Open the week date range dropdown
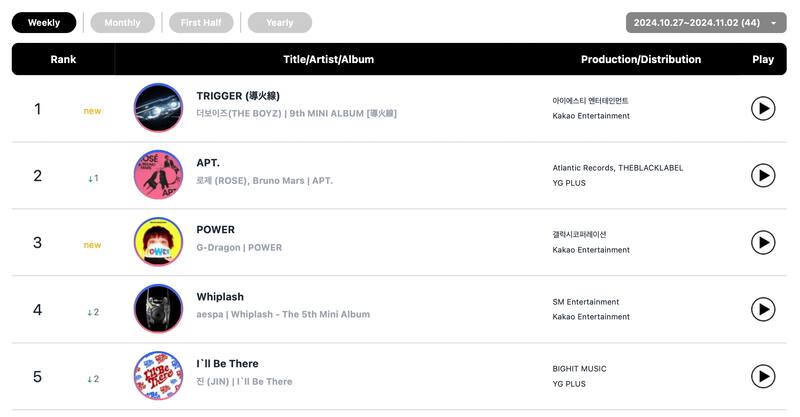This screenshot has width=800, height=417. (707, 22)
